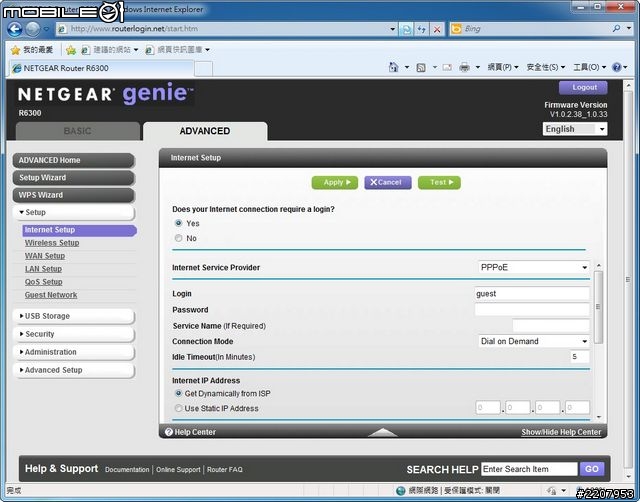Open Internet Service Provider PPPoE dropdown
The height and width of the screenshot is (502, 640).
pyautogui.click(x=533, y=267)
